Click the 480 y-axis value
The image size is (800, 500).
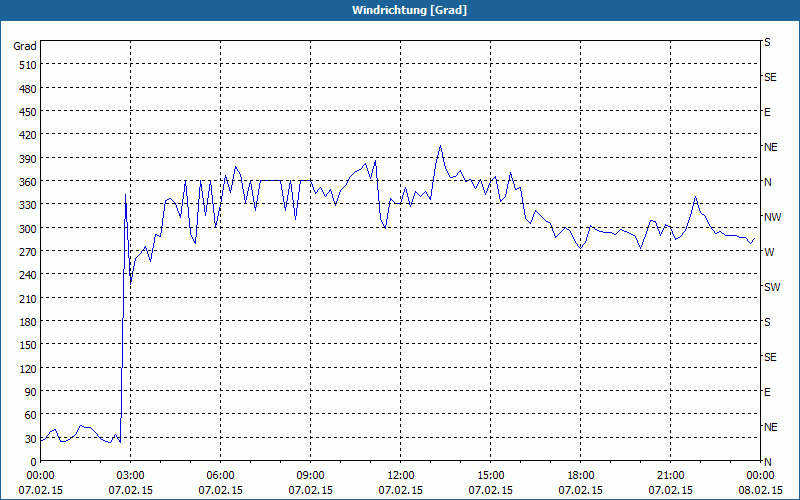pos(28,89)
